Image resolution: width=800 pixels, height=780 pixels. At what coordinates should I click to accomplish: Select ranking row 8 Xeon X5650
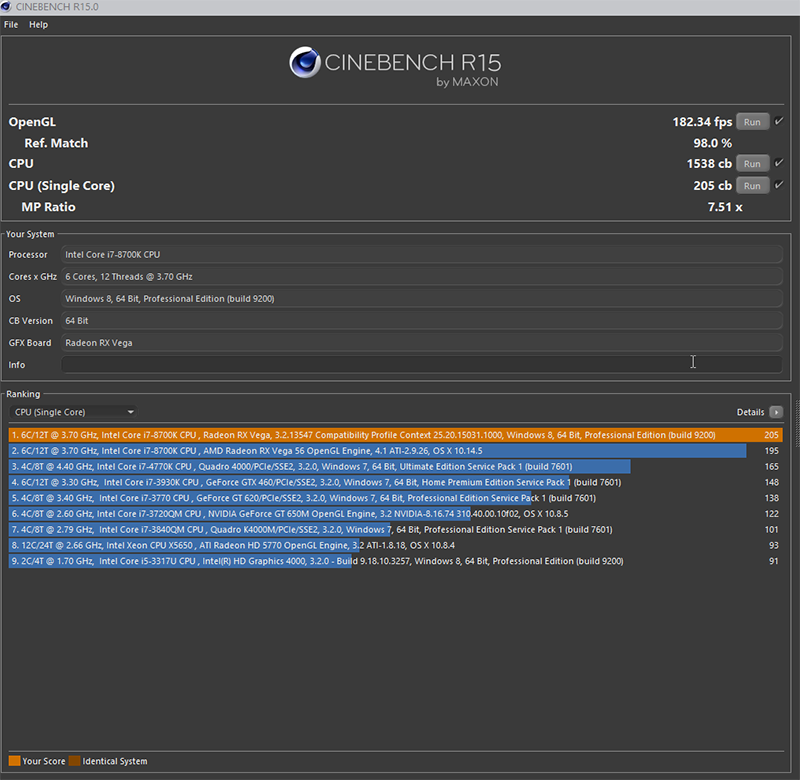click(395, 545)
